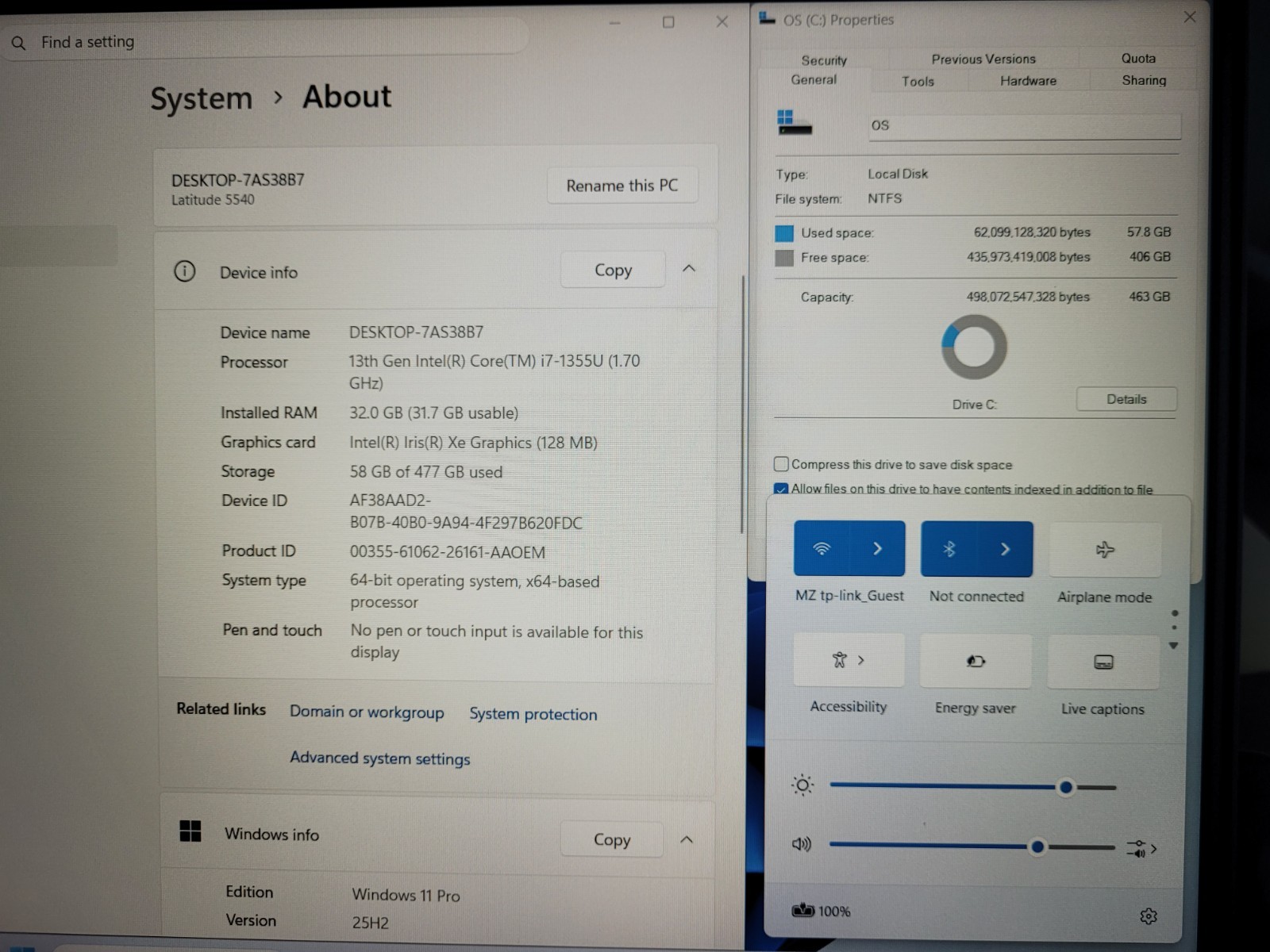
Task: Click 'Windows 11 Pro' edition value
Action: (406, 895)
